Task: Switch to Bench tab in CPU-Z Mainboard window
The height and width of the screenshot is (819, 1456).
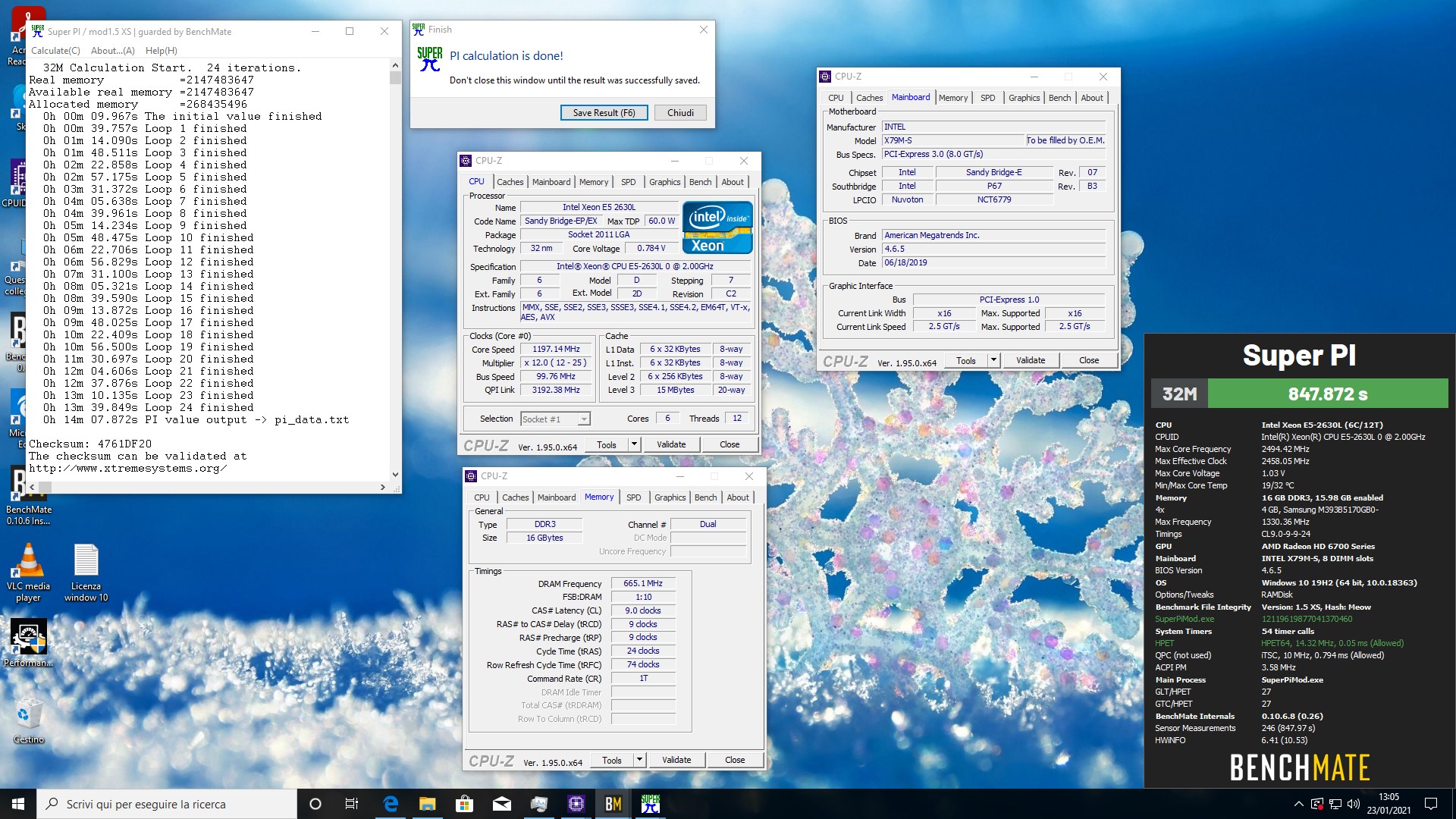Action: point(1060,98)
